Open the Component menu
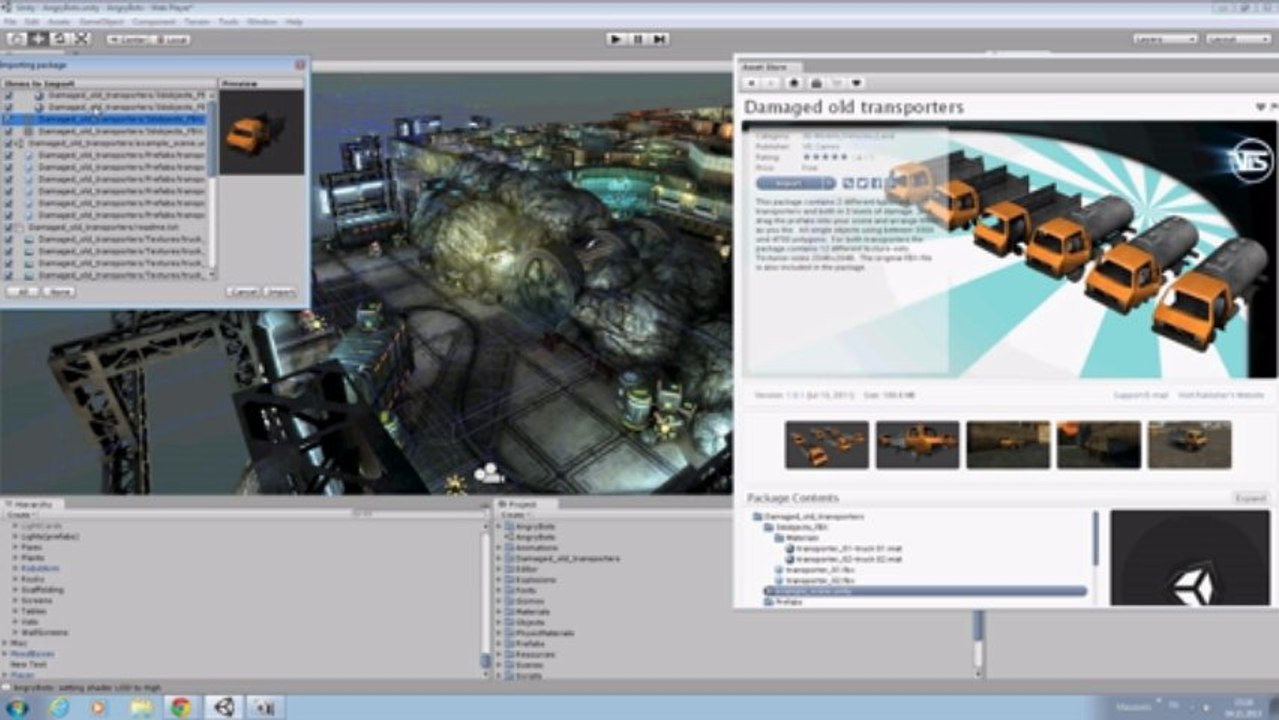This screenshot has height=720, width=1279. coord(153,21)
